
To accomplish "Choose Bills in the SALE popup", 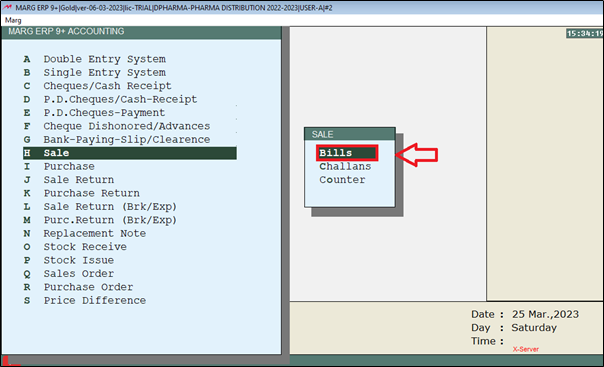I will pos(347,153).
